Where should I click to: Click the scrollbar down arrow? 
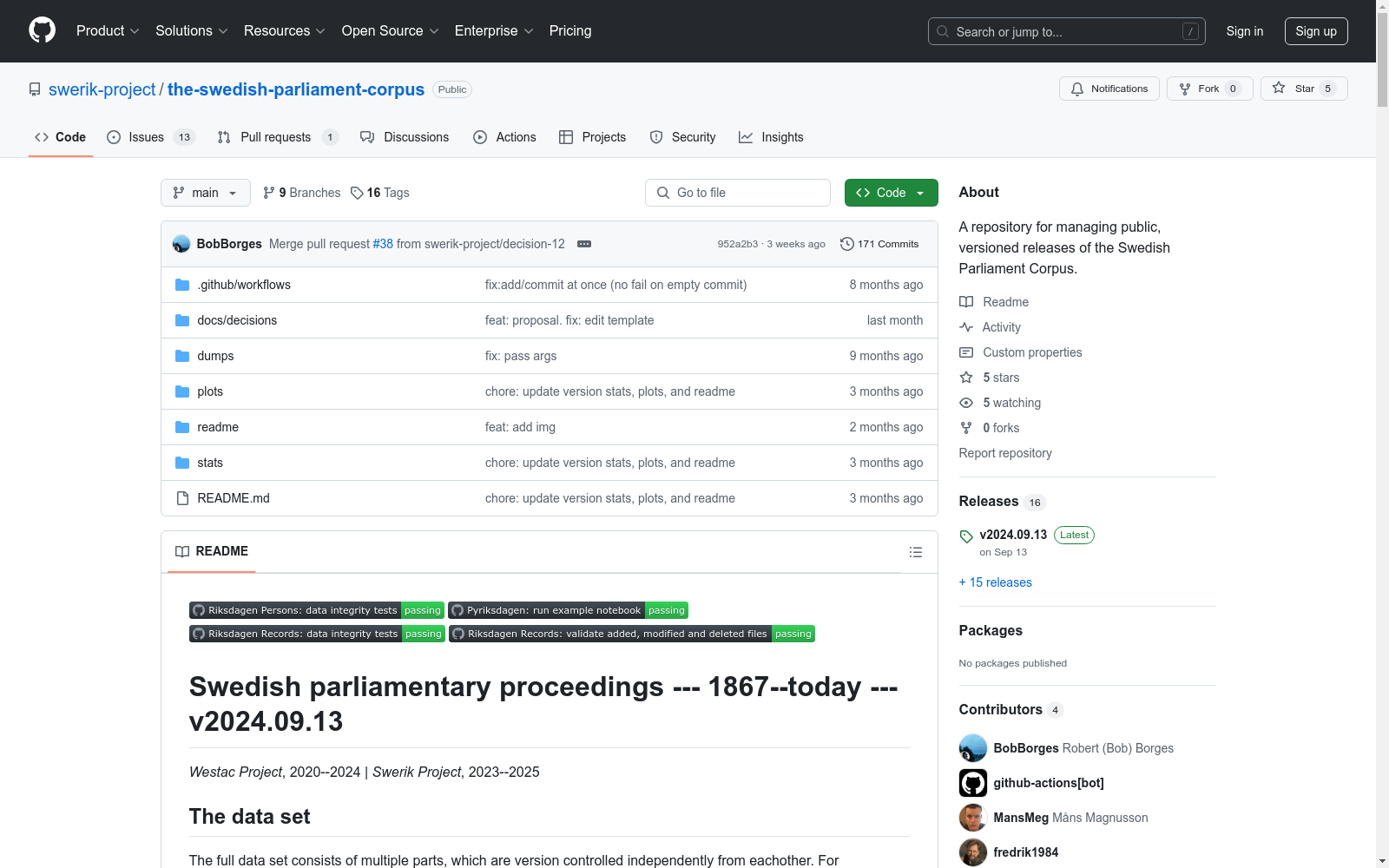1382,861
